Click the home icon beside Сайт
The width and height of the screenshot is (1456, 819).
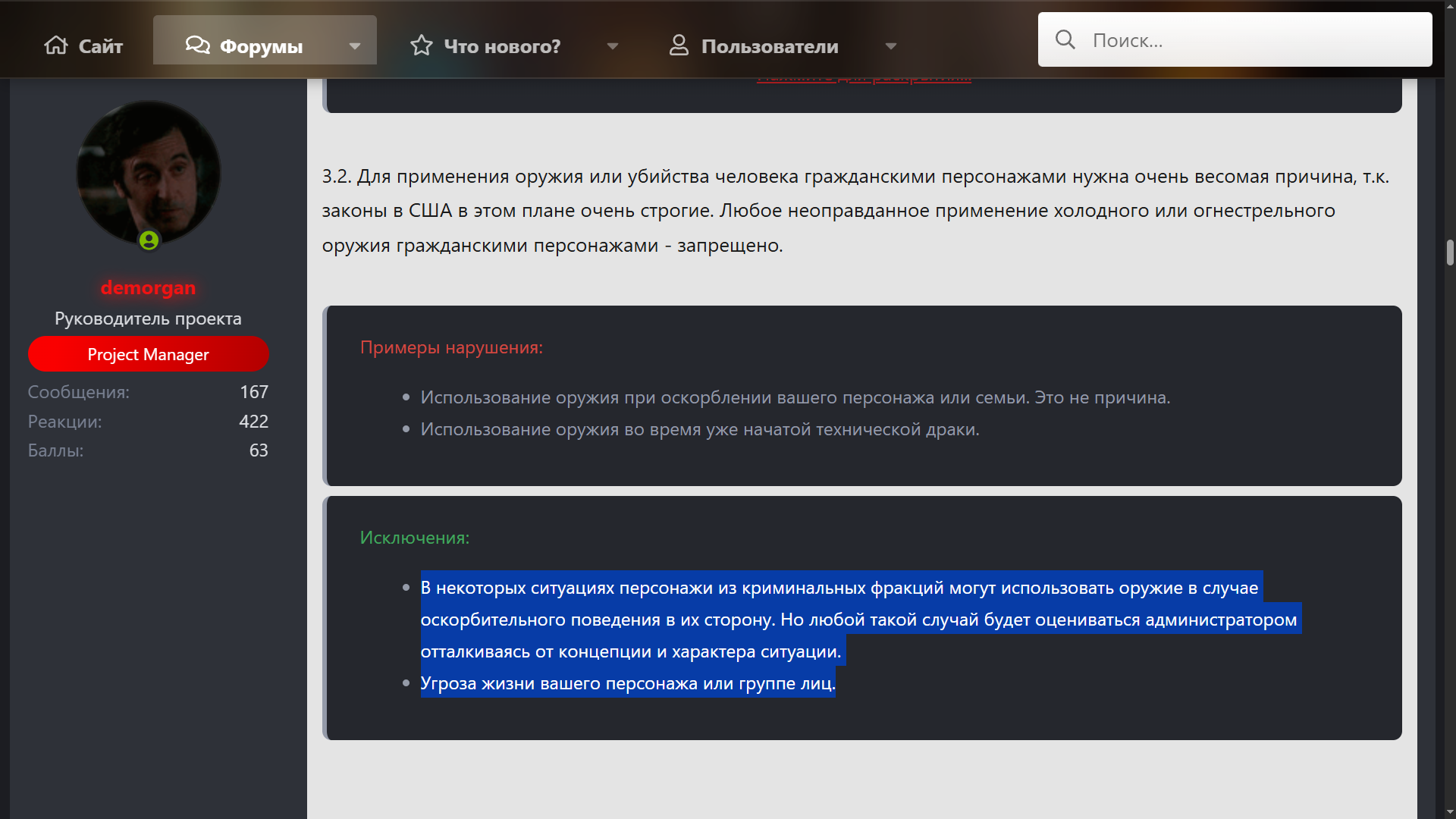56,45
